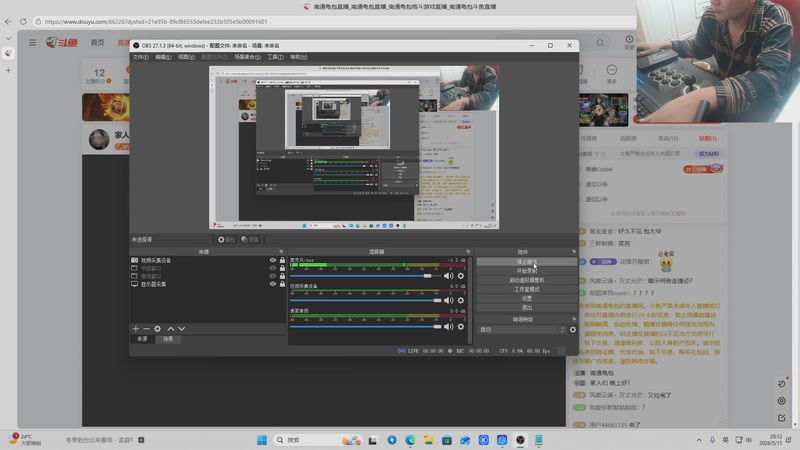Hide the 视频采集设备 source with eye icon
The width and height of the screenshot is (800, 450).
[273, 260]
